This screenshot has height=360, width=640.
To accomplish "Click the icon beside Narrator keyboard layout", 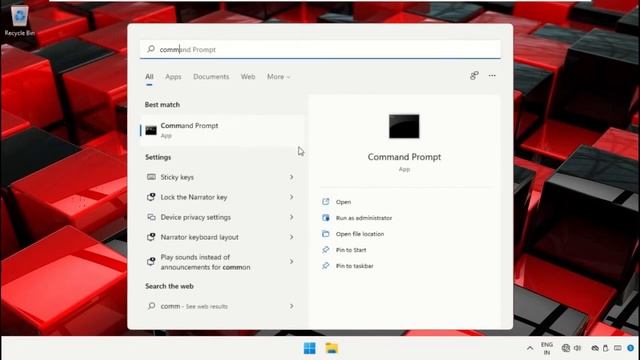I will [x=151, y=237].
